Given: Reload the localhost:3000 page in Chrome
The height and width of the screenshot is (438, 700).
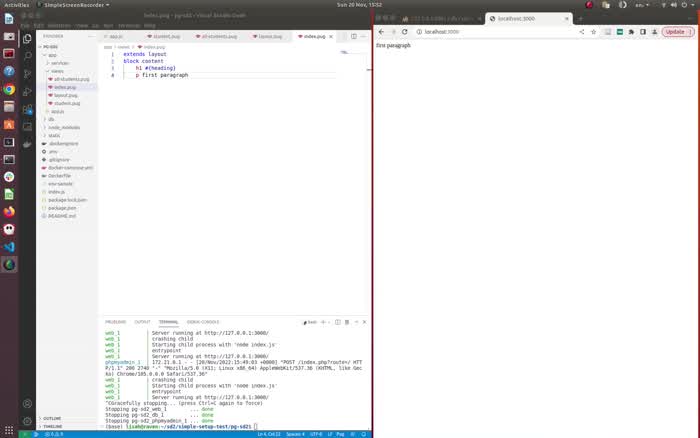Looking at the screenshot, I should (x=405, y=32).
